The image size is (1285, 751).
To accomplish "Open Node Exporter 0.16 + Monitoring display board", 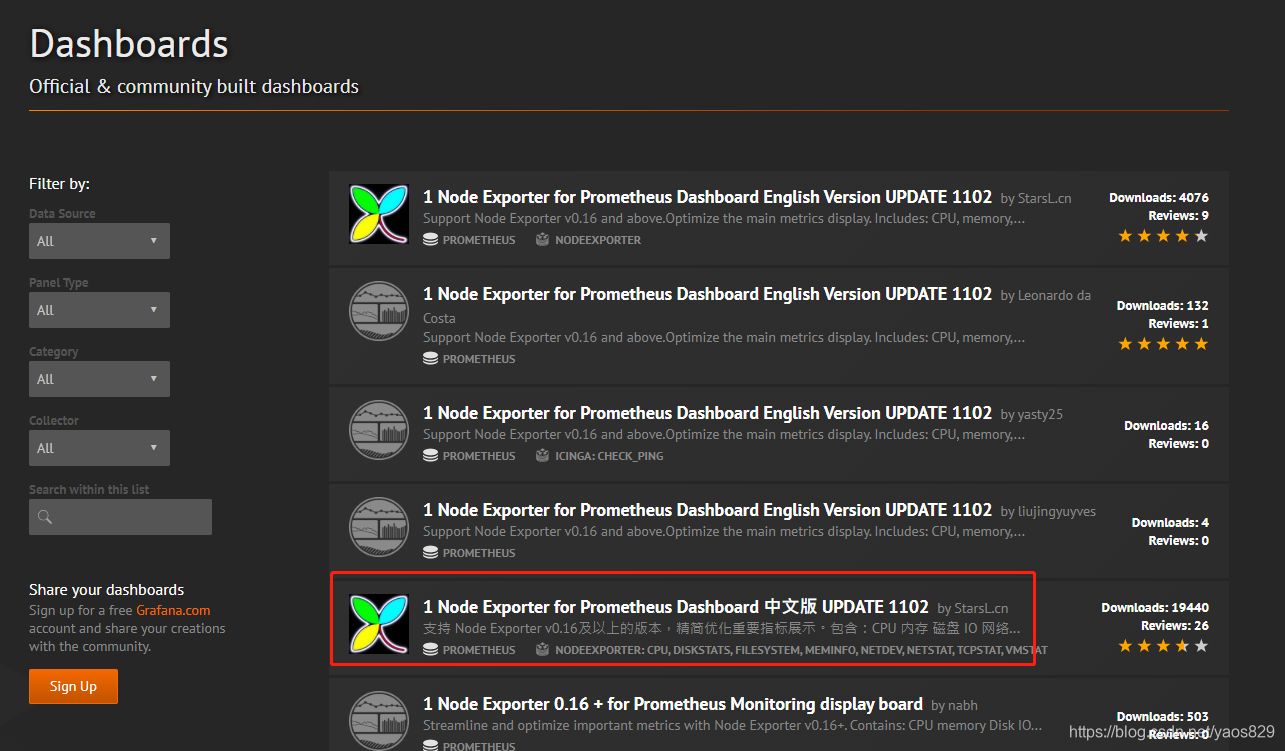I will [672, 704].
